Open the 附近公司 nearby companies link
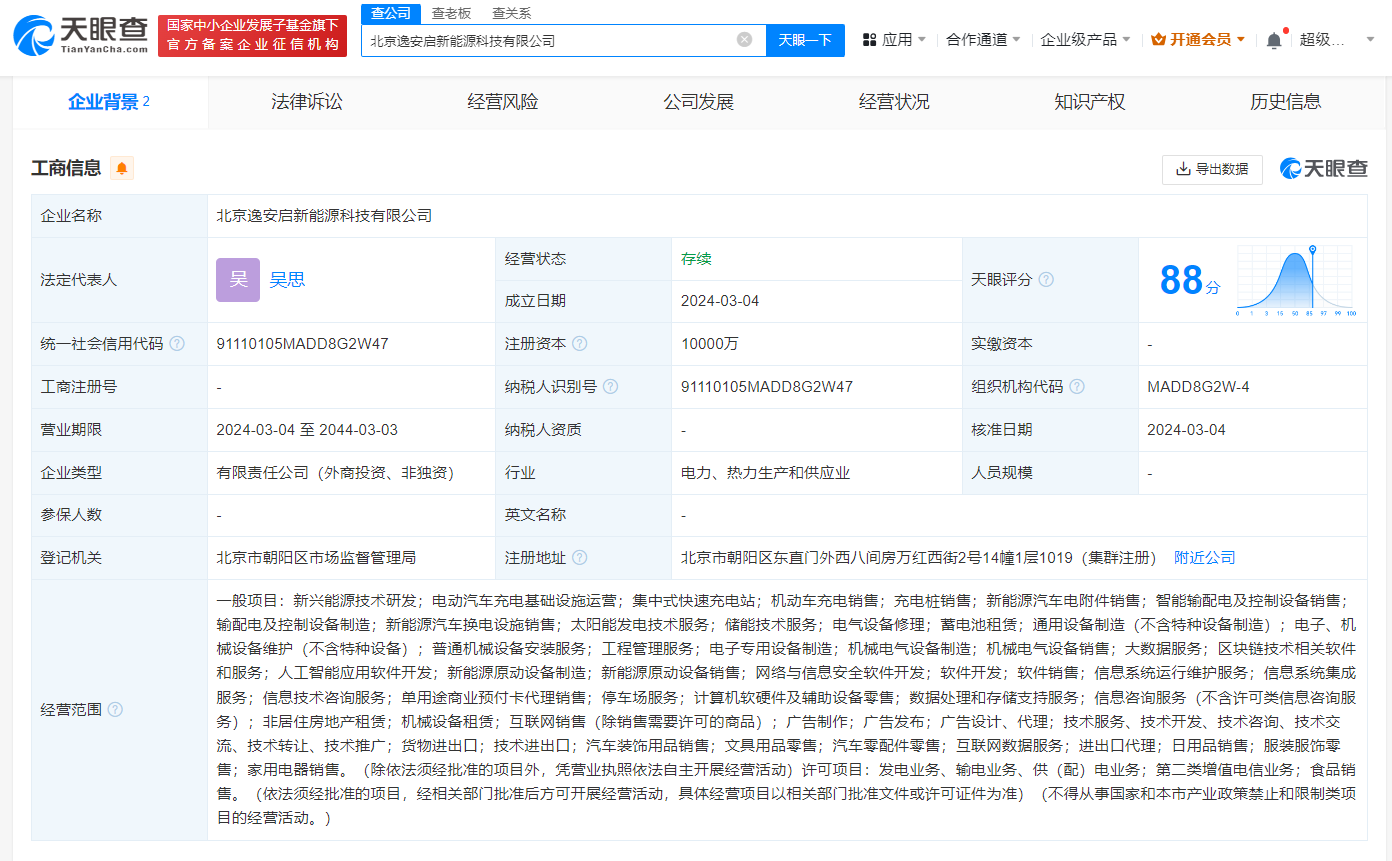This screenshot has width=1392, height=861. 1204,558
